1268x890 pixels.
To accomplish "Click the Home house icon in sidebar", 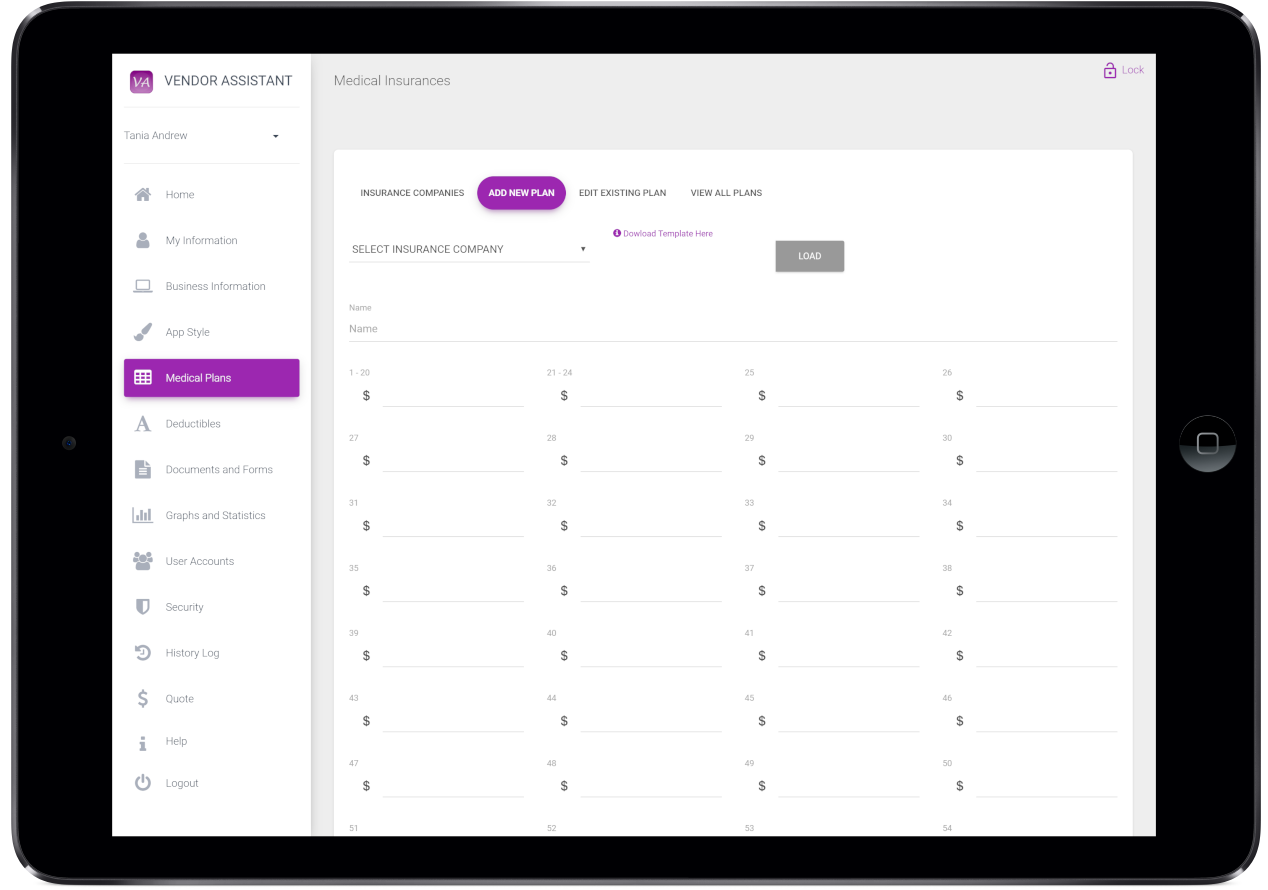I will pos(143,195).
